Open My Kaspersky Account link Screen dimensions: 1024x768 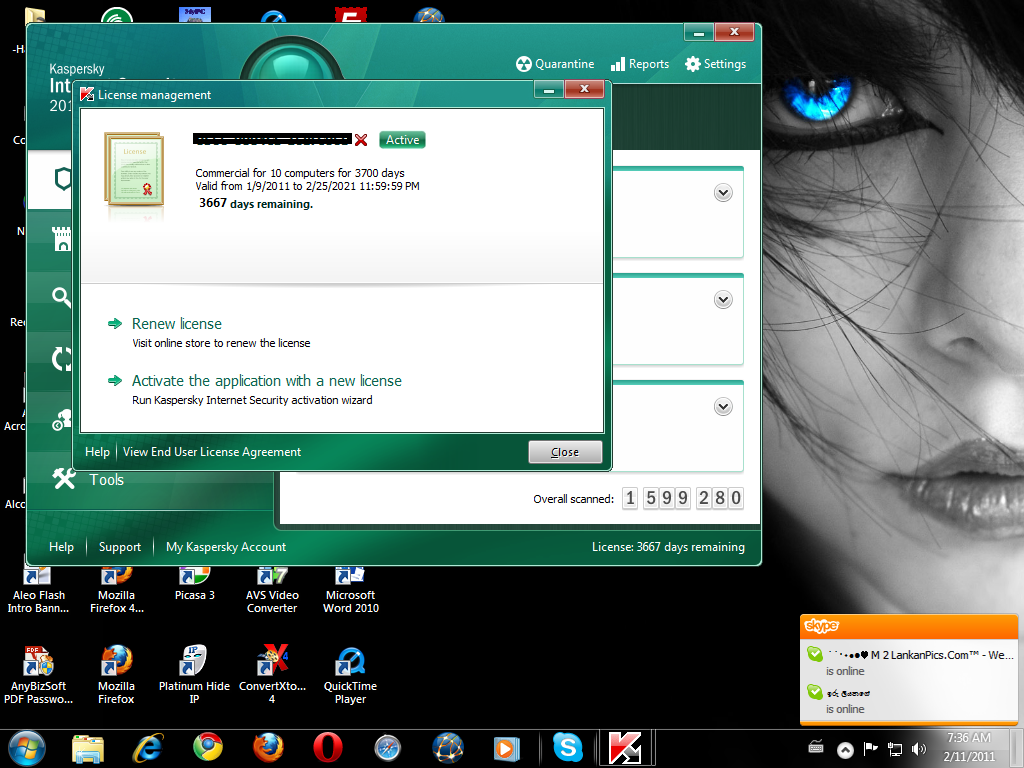226,547
